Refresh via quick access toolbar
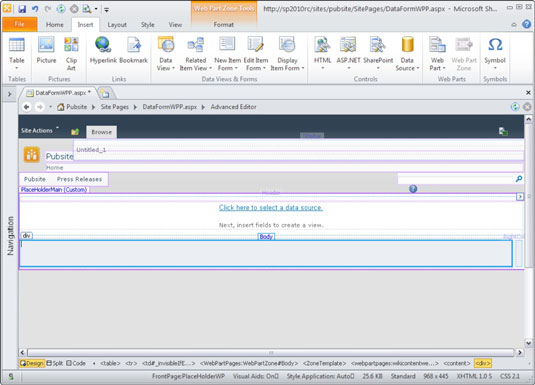 coord(61,9)
